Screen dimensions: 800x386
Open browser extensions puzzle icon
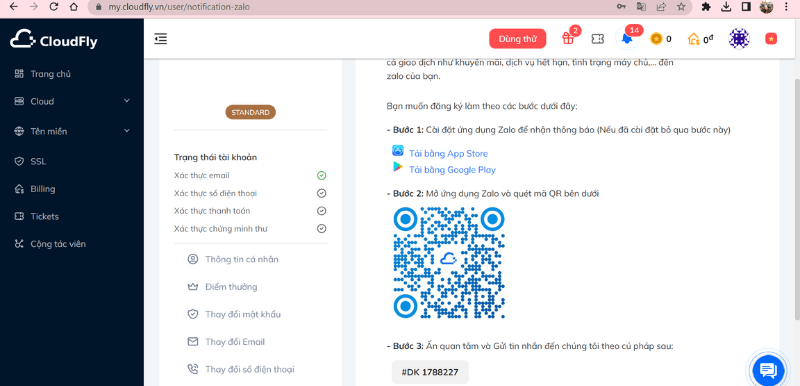click(706, 7)
